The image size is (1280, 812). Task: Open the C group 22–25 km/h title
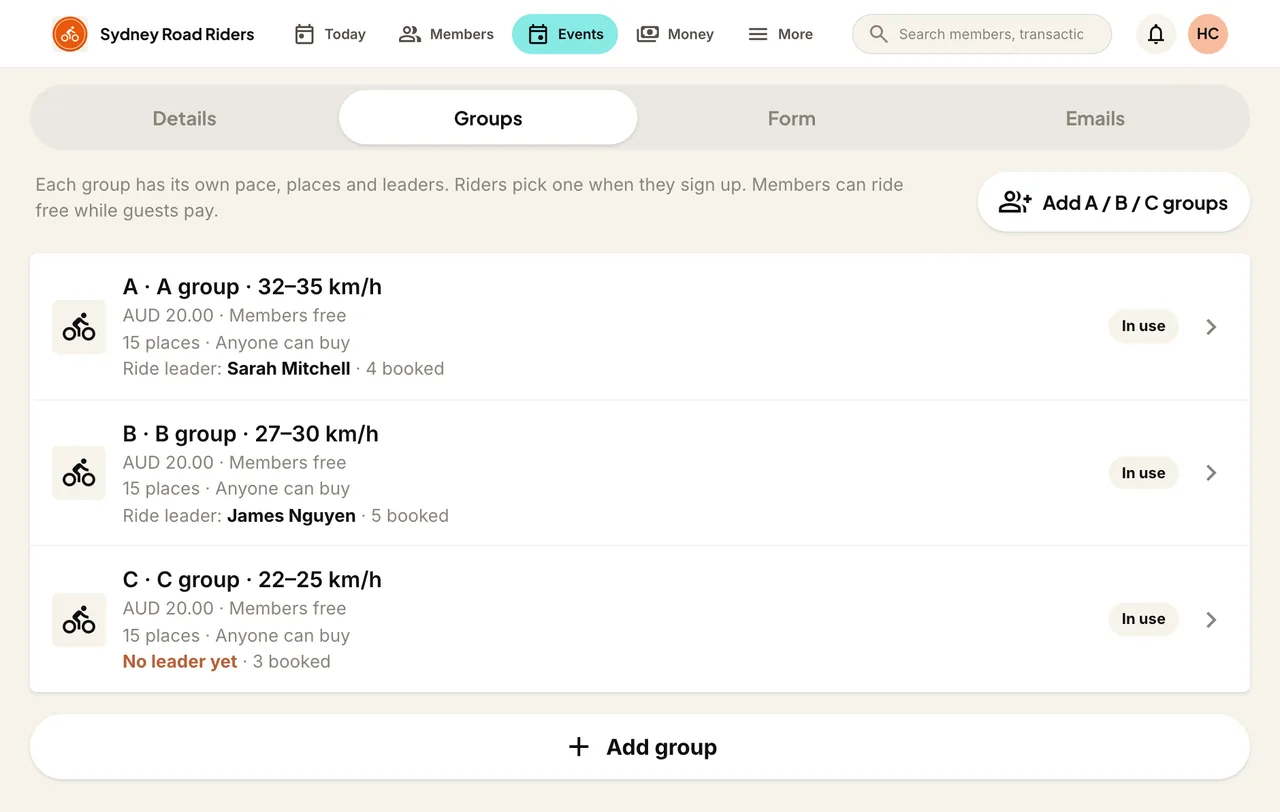point(252,580)
